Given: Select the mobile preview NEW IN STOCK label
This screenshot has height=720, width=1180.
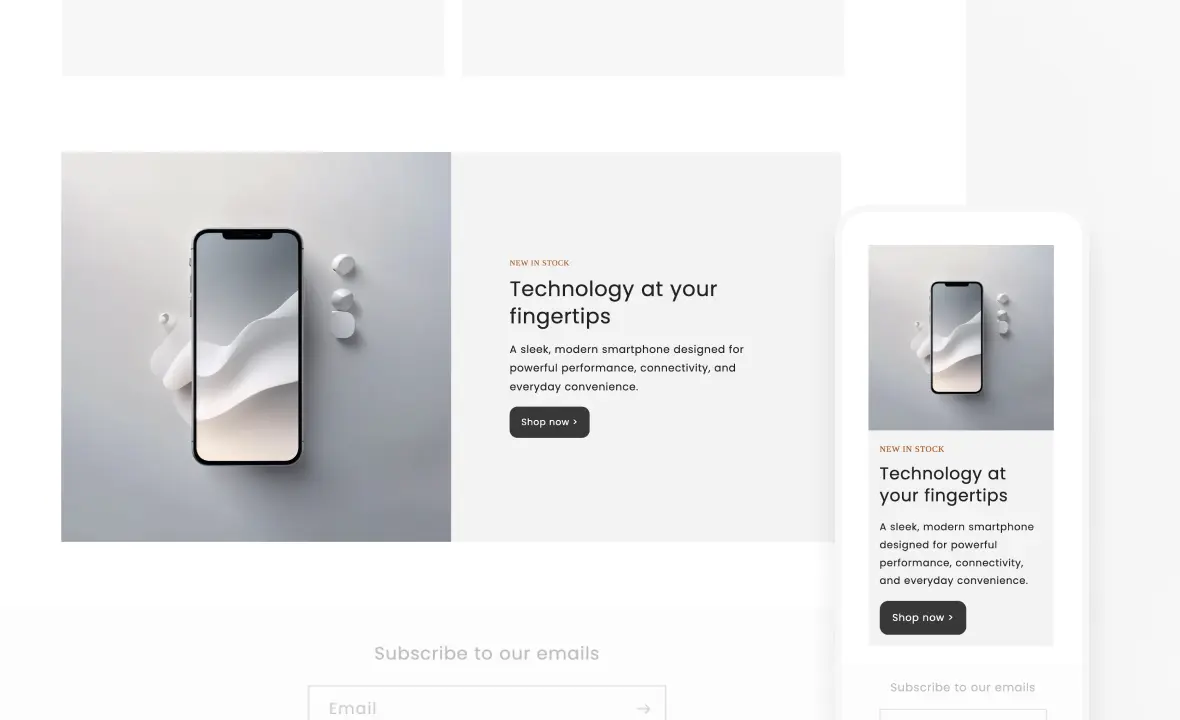Looking at the screenshot, I should click(x=911, y=449).
